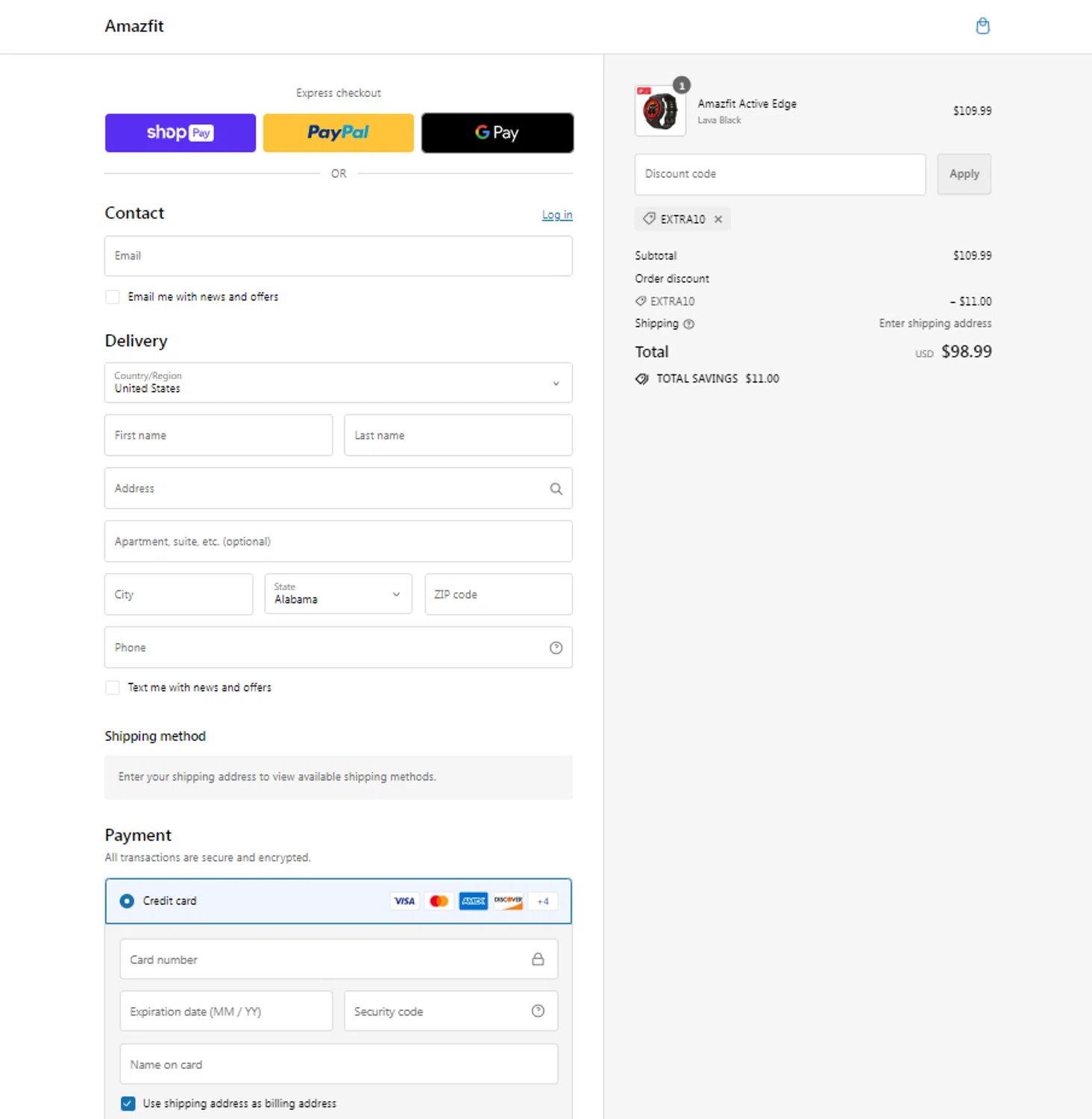Click the Apartment, suite field

(339, 541)
